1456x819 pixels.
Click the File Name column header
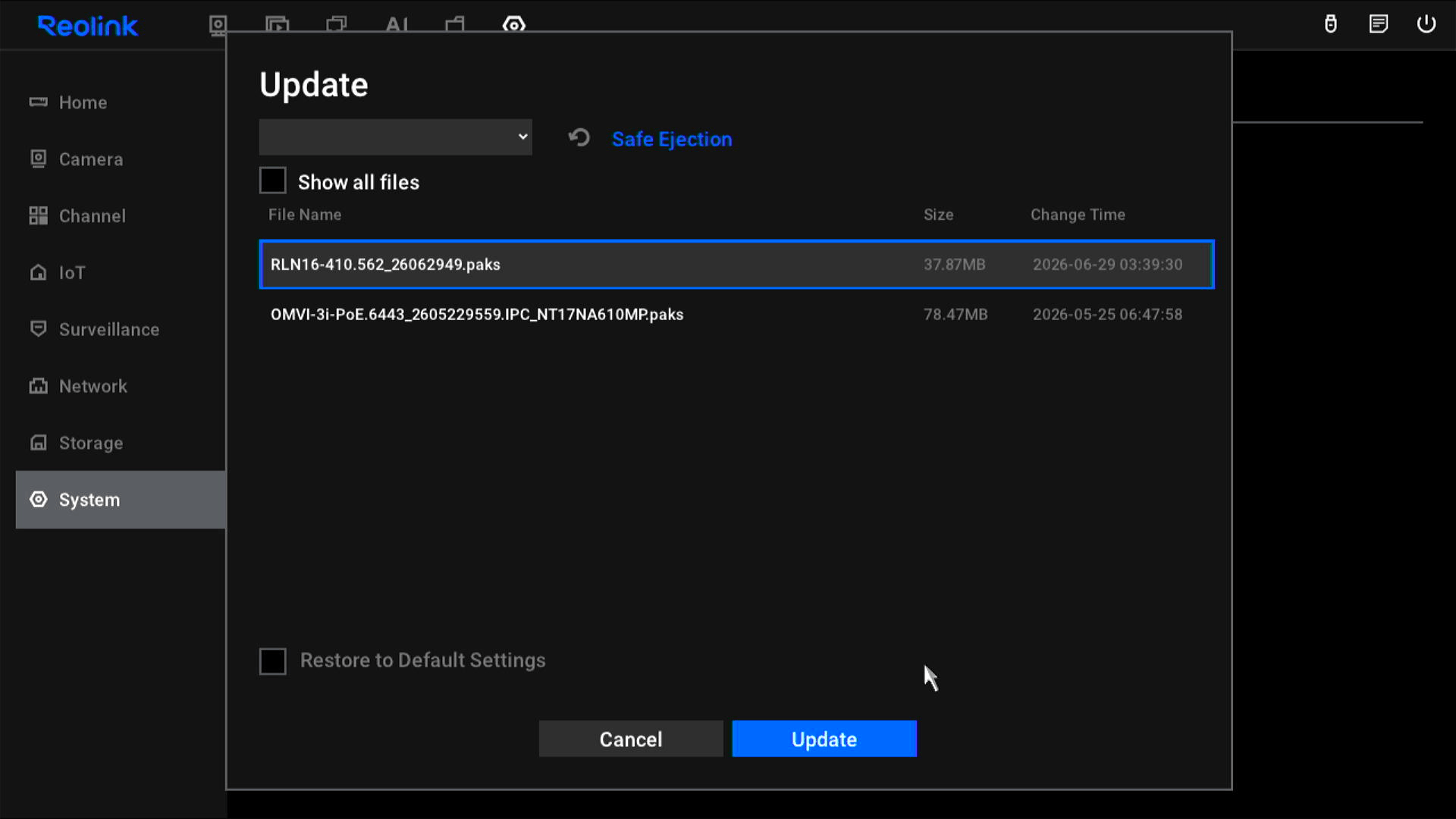tap(305, 215)
